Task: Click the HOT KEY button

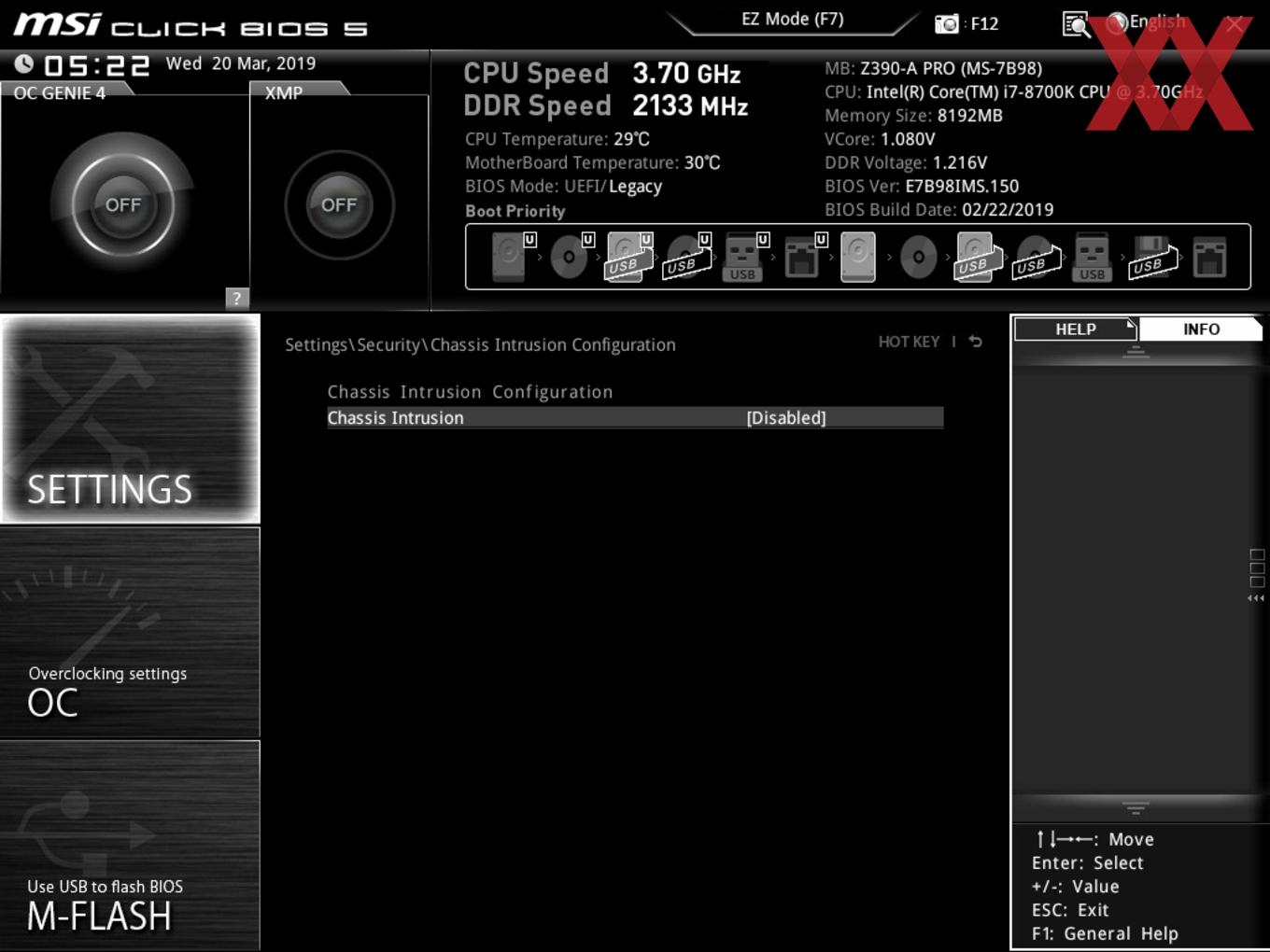Action: pos(909,342)
